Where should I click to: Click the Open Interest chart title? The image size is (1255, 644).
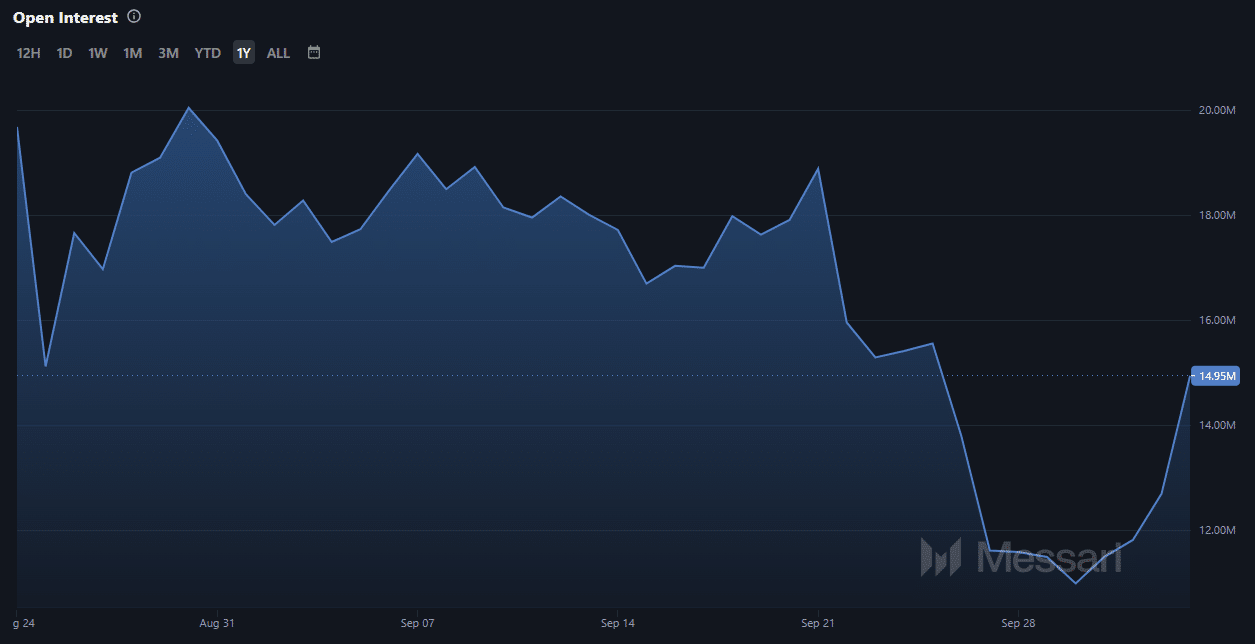coord(65,18)
